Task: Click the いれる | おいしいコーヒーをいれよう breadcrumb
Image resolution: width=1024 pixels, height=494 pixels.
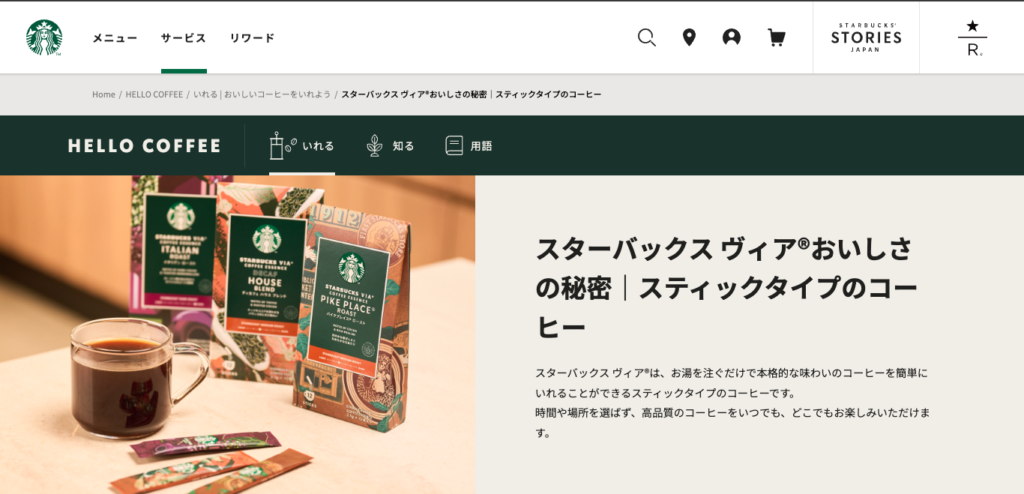Action: 262,95
